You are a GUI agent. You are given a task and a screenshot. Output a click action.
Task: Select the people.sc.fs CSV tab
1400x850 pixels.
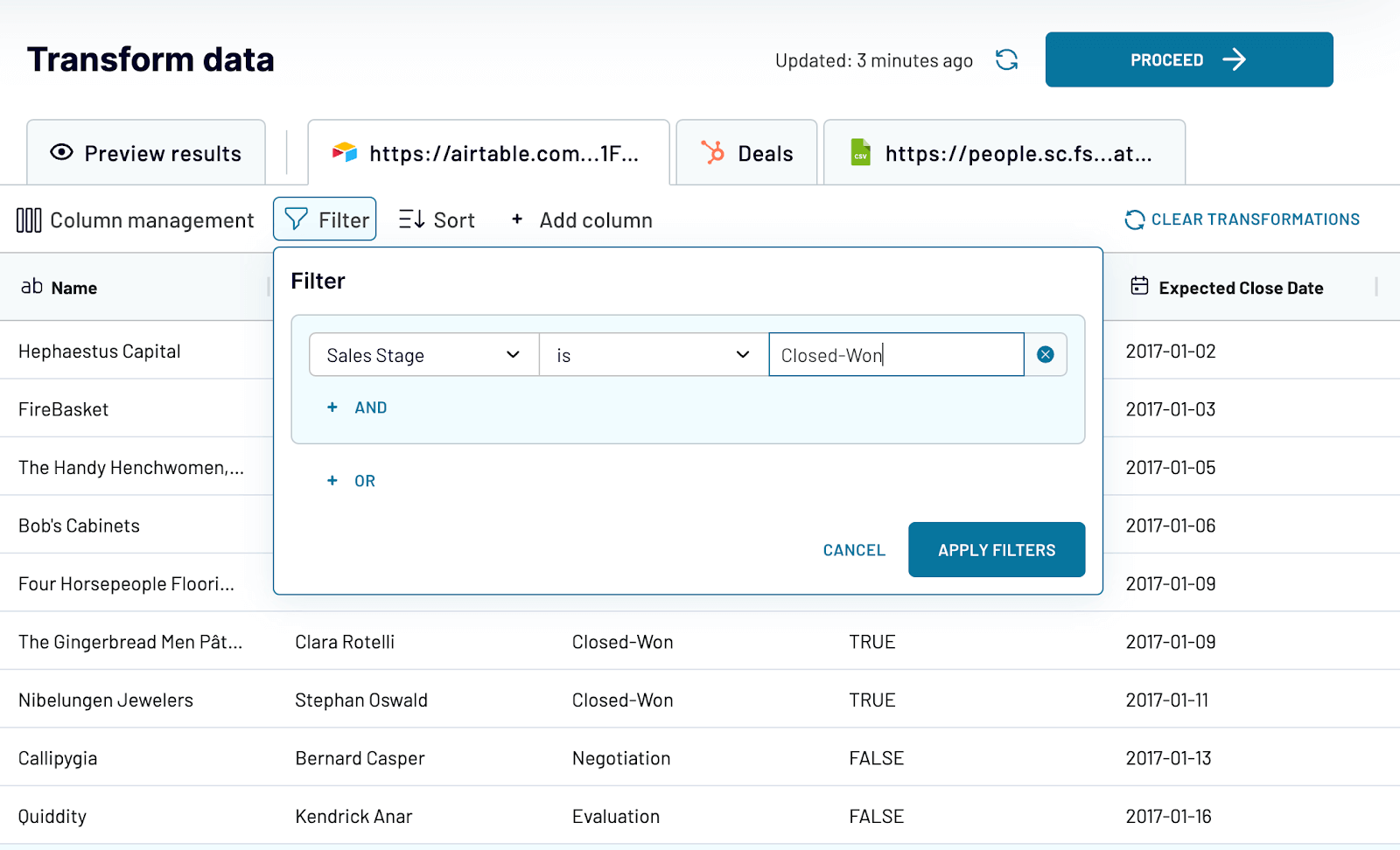(x=1004, y=152)
